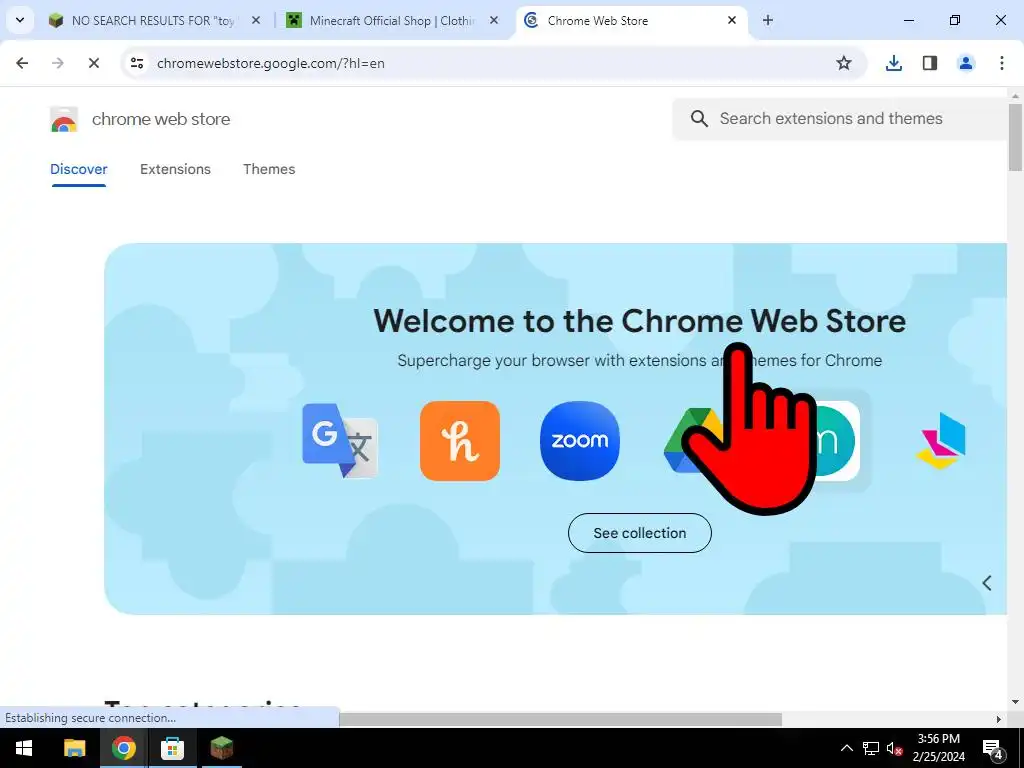Open Chrome downloads
The height and width of the screenshot is (768, 1024).
tap(893, 63)
